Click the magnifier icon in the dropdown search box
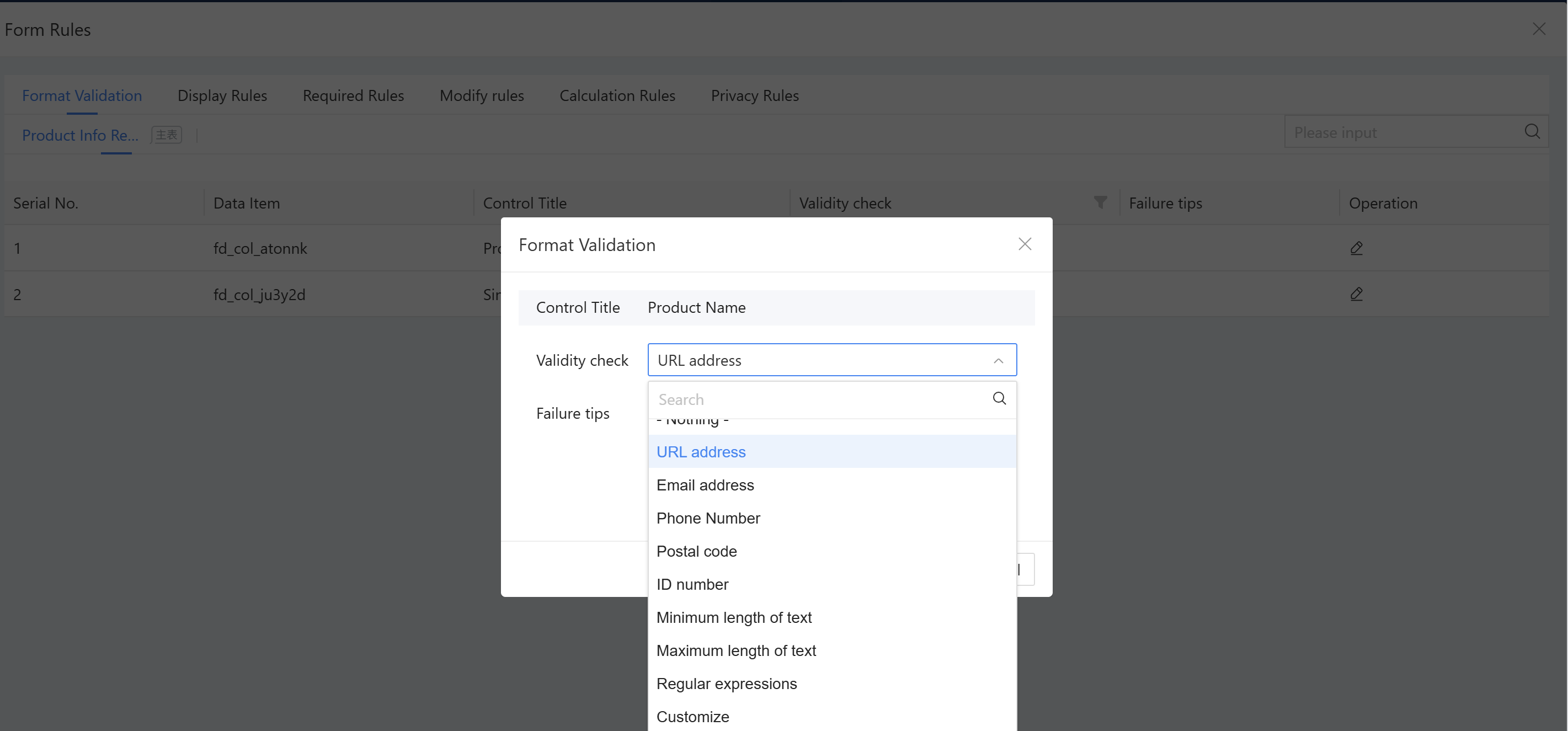The width and height of the screenshot is (1568, 731). [999, 399]
